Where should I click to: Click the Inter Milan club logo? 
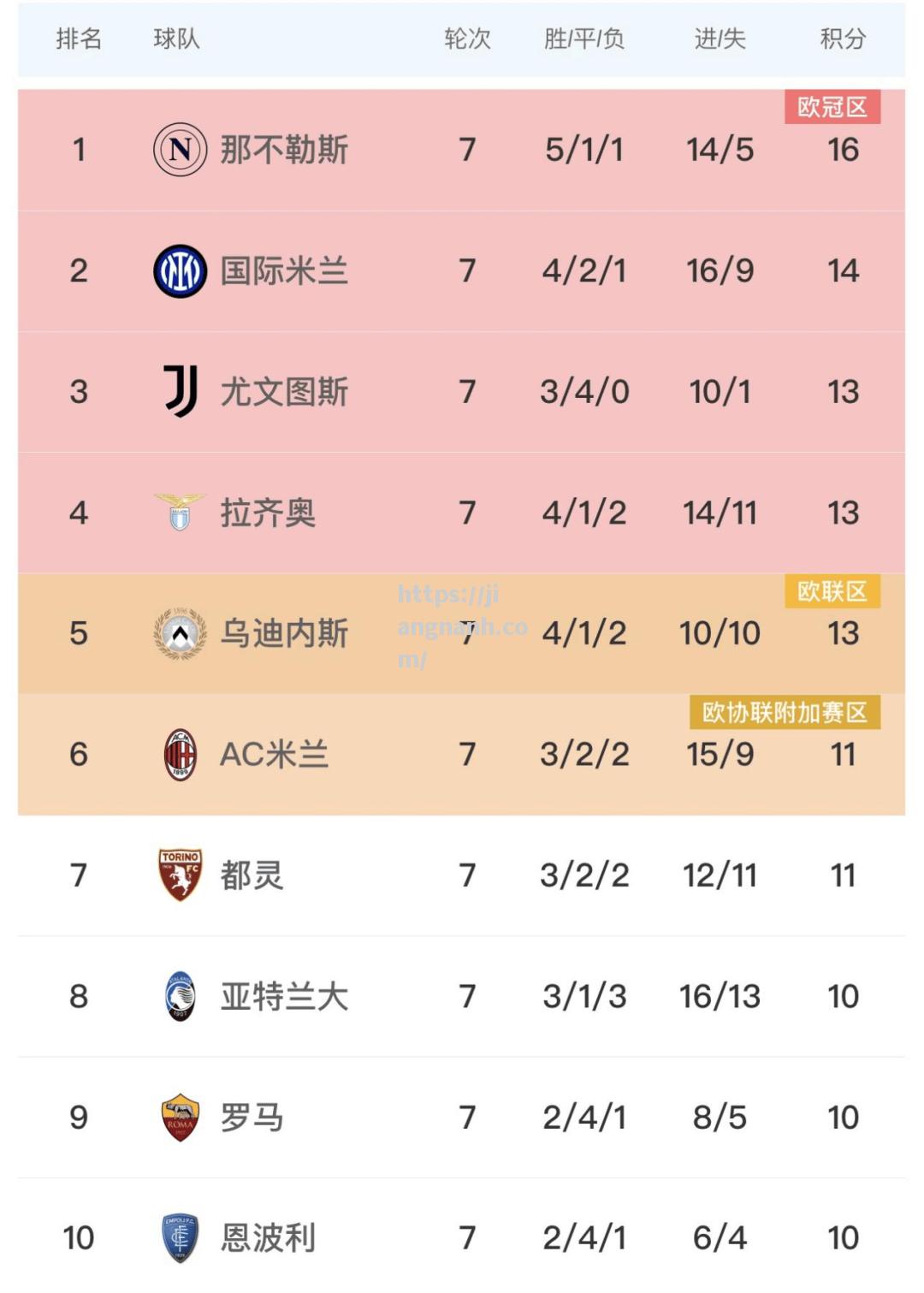click(x=180, y=271)
